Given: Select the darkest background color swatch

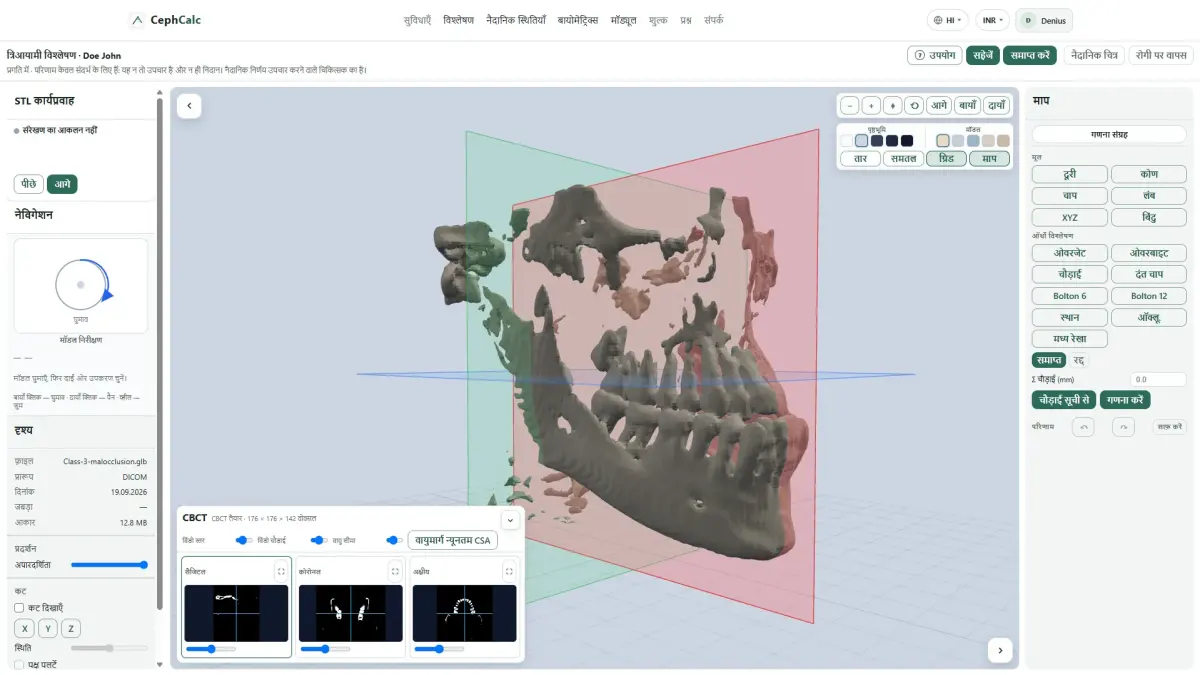Looking at the screenshot, I should click(907, 141).
